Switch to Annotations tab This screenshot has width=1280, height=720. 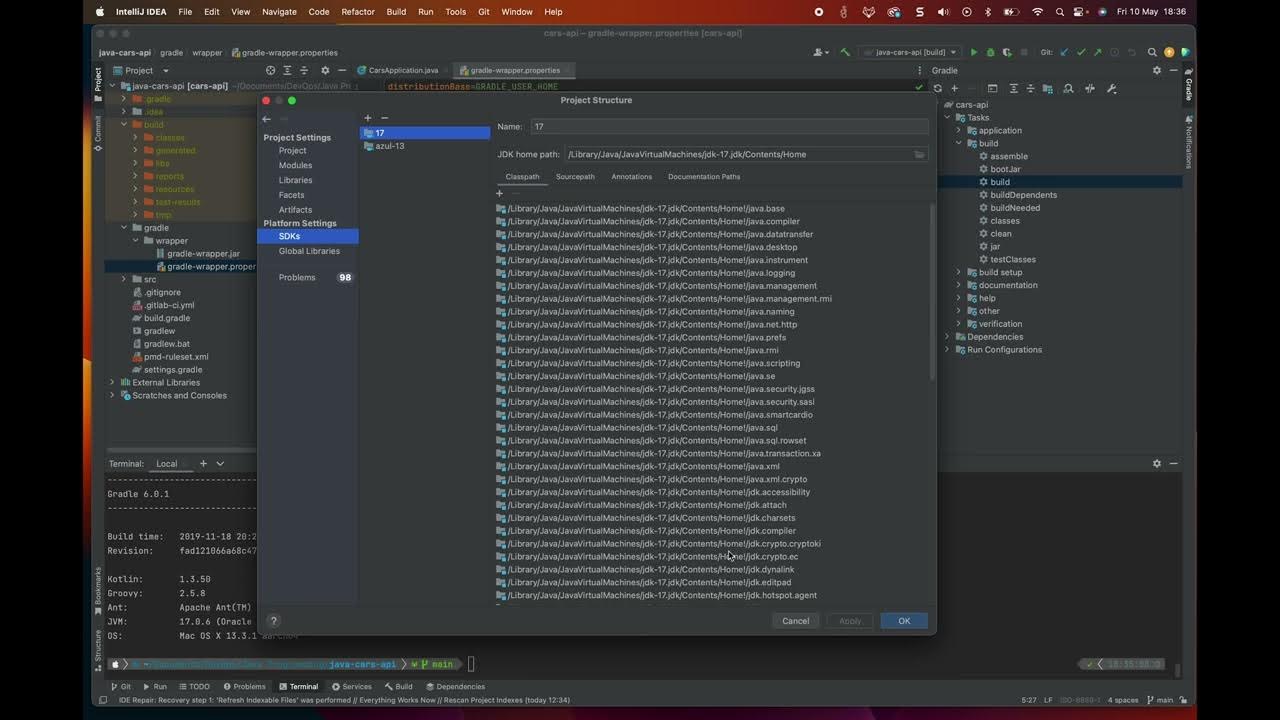(631, 177)
